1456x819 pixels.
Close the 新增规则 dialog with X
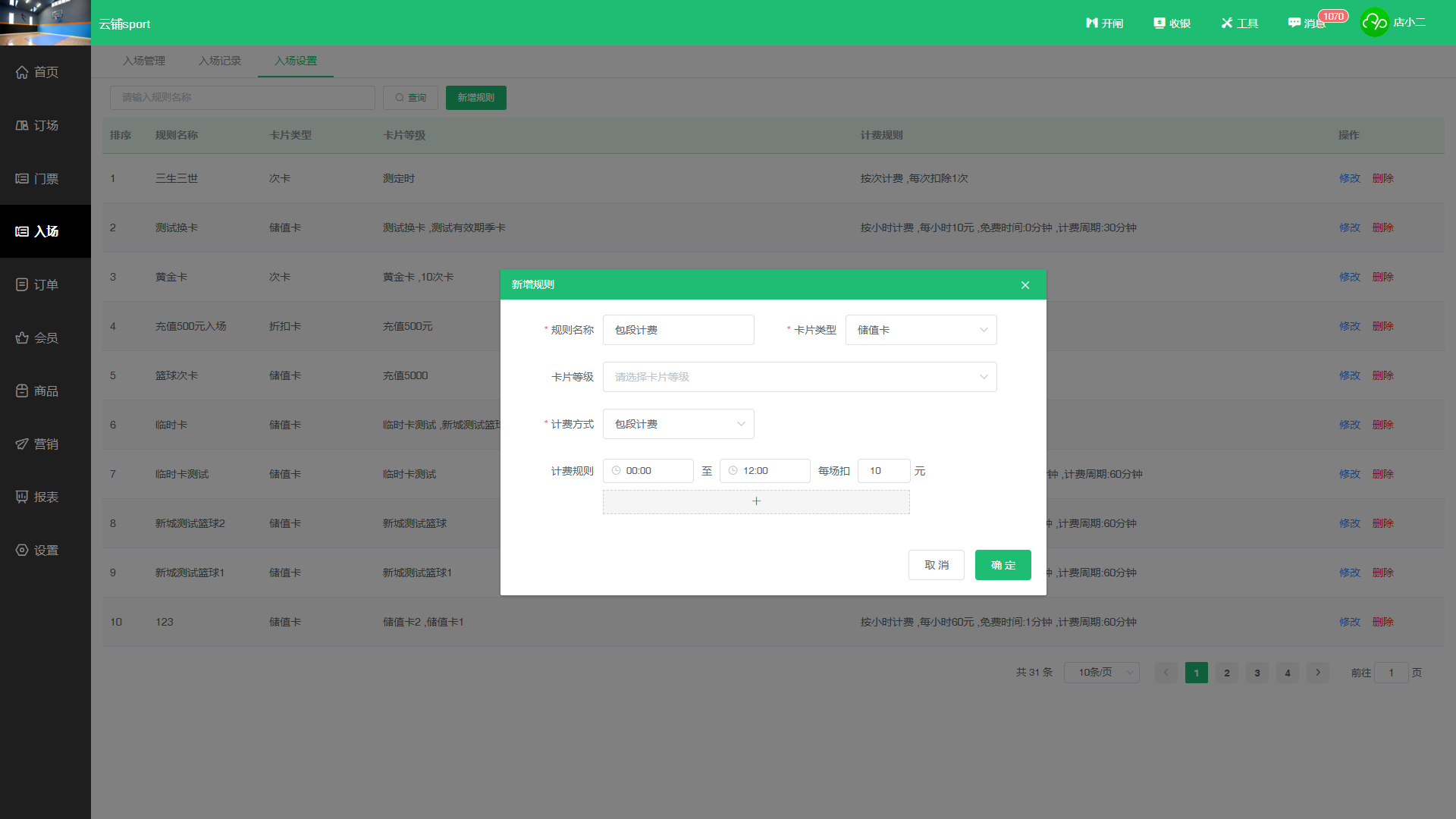click(x=1025, y=285)
